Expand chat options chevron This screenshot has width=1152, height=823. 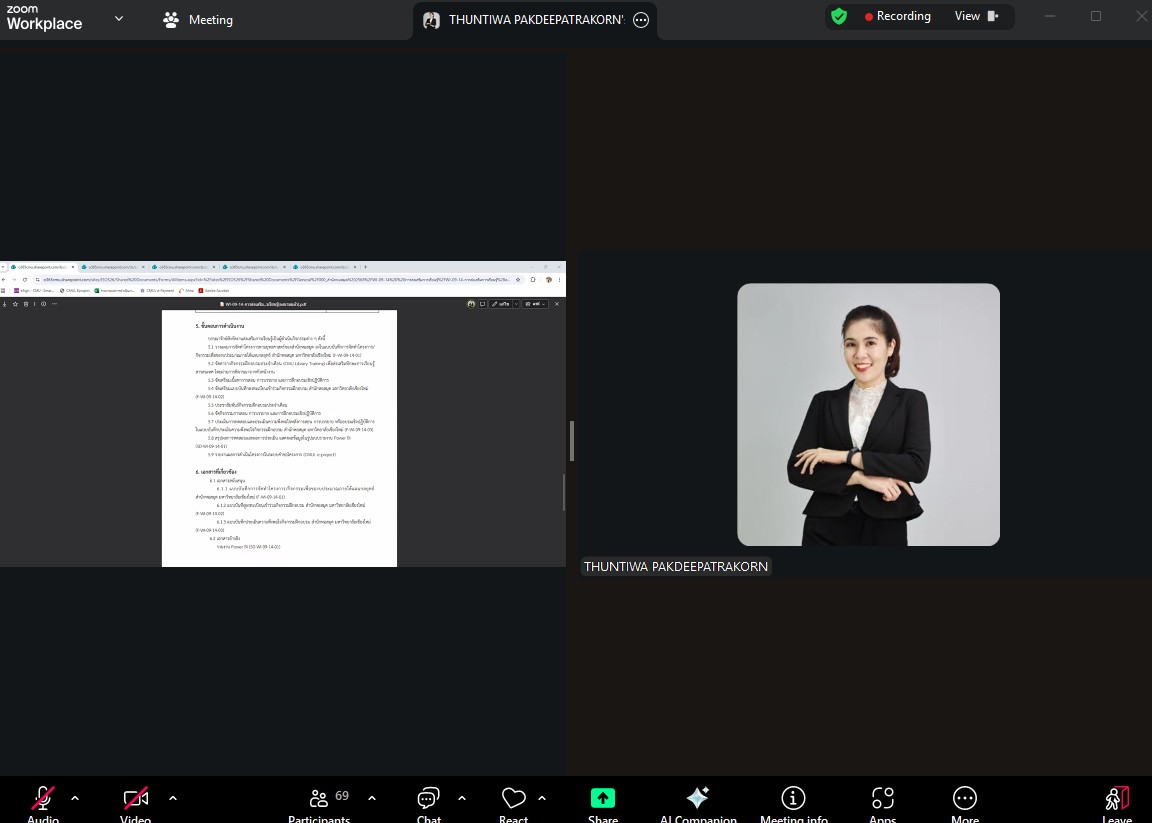point(462,798)
